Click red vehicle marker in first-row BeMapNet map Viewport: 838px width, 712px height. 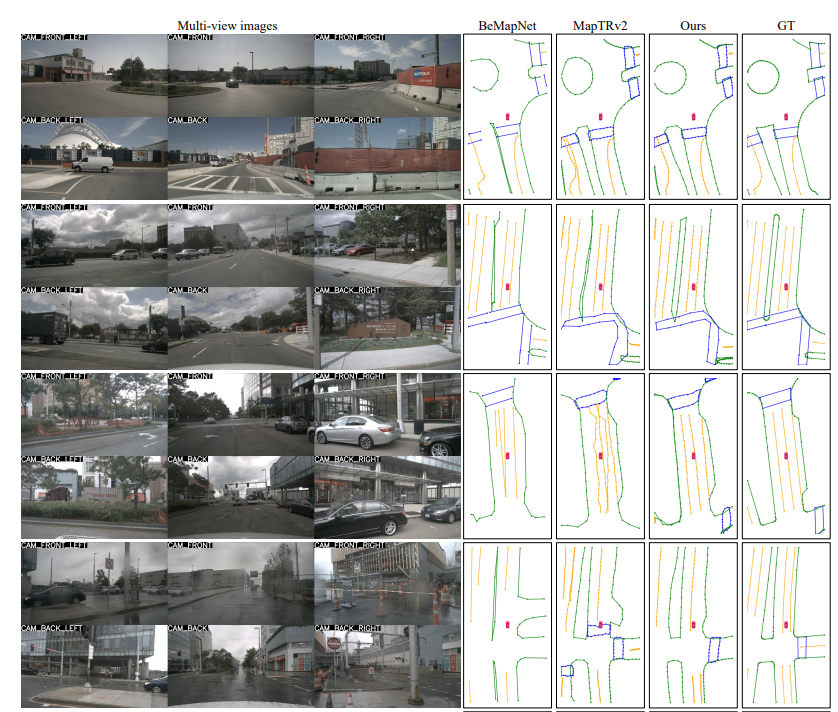[508, 117]
